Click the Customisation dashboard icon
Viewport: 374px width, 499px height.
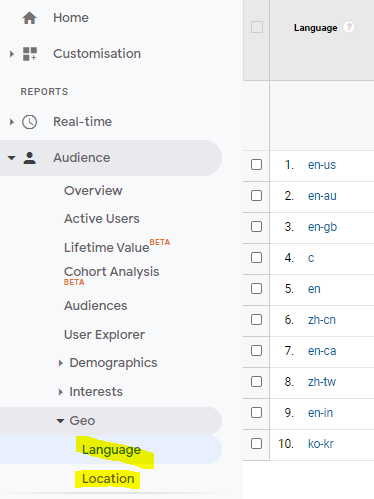click(30, 54)
